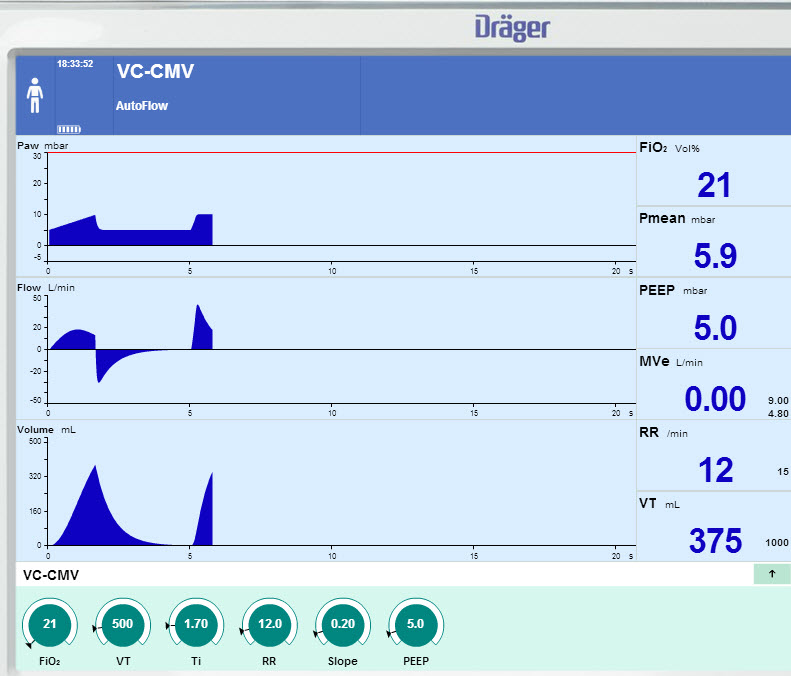791x676 pixels.
Task: Select the measured PEEP value 5.0
Action: (715, 328)
